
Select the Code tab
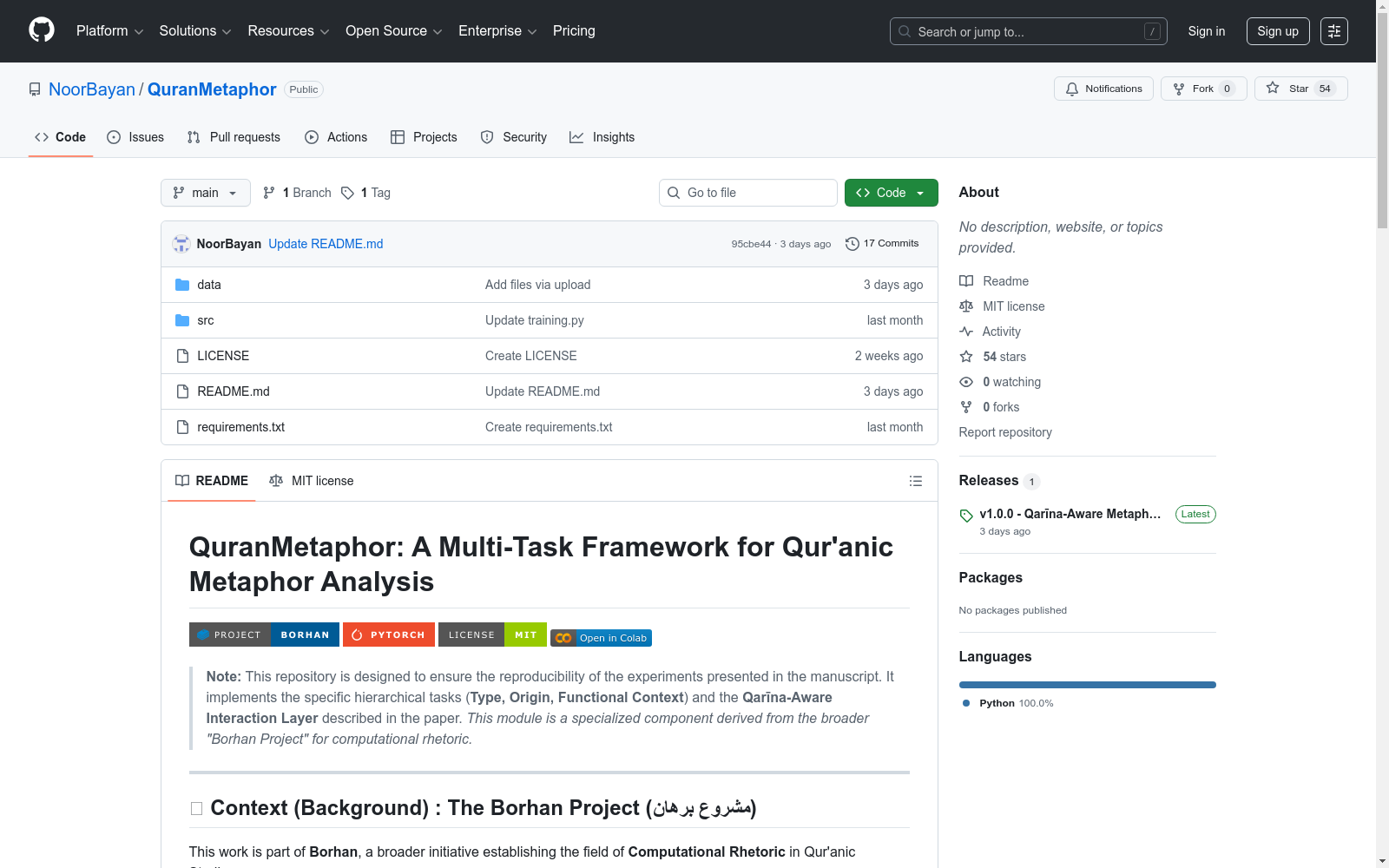61,137
